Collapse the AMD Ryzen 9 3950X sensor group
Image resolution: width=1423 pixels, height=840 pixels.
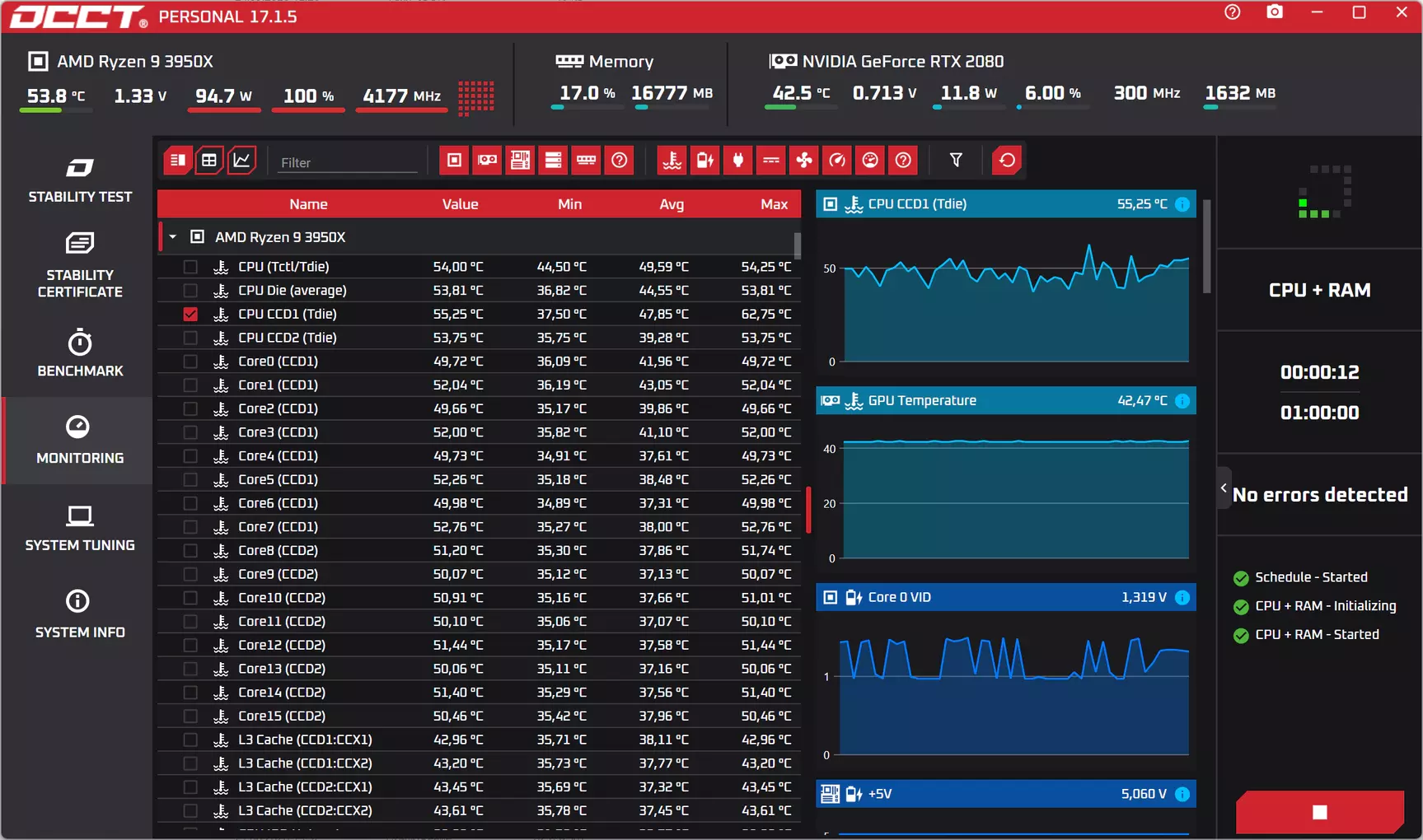point(173,237)
